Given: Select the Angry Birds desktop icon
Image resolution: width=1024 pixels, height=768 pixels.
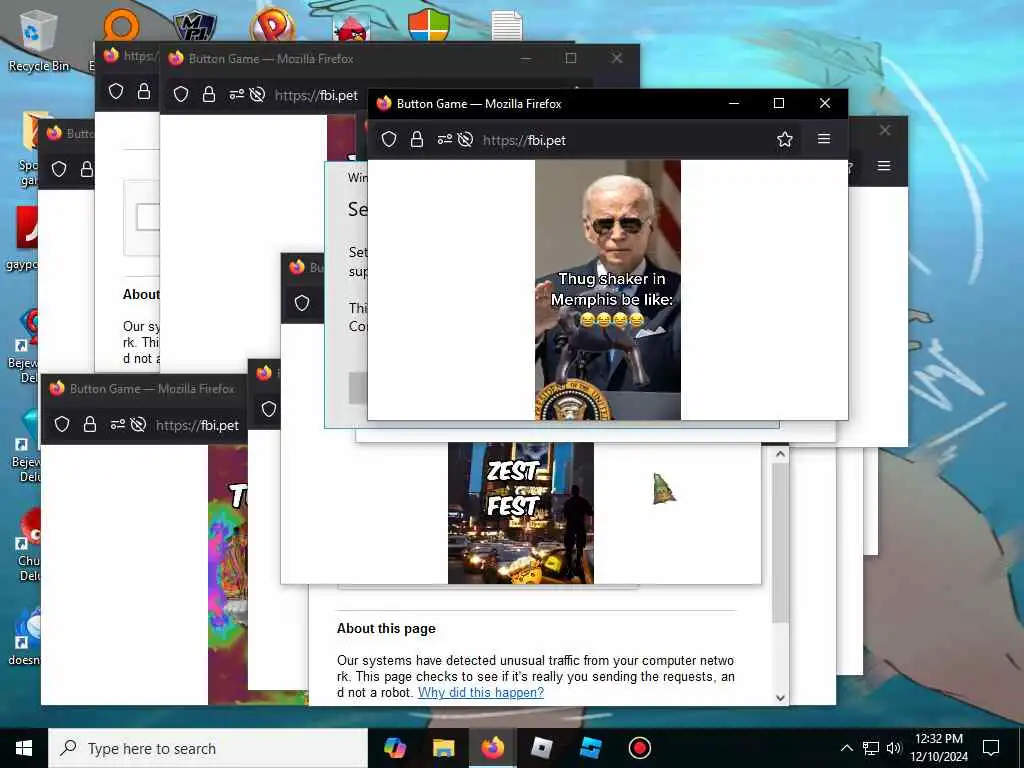Looking at the screenshot, I should coord(351,29).
